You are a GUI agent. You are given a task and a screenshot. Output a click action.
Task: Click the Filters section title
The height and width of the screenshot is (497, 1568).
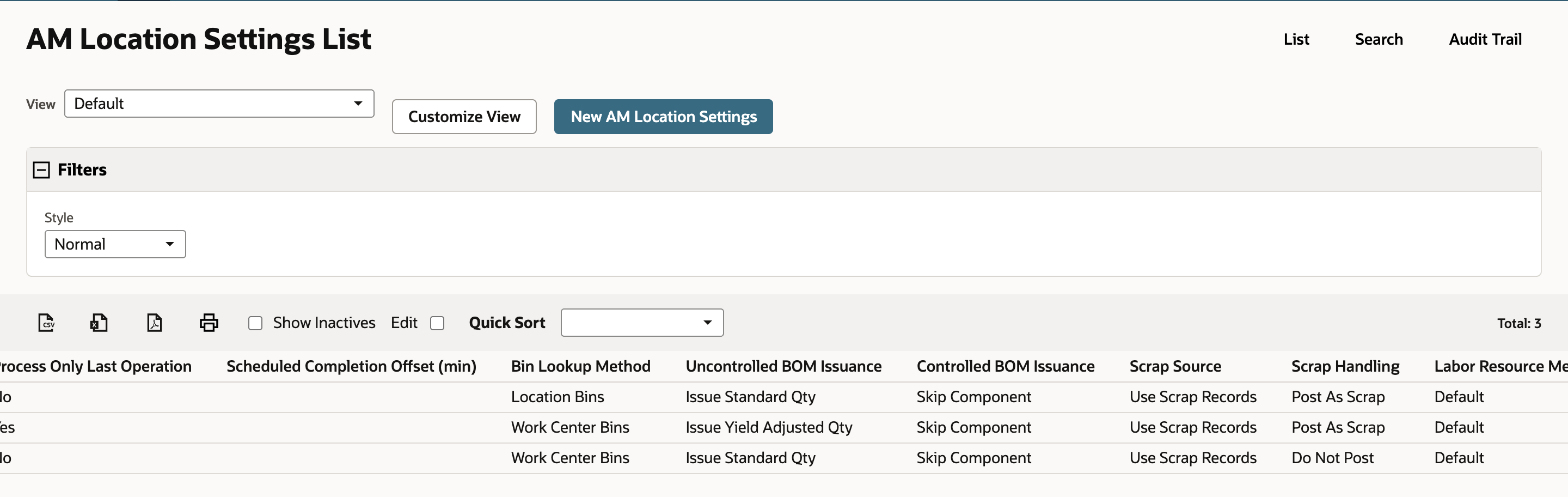click(82, 170)
